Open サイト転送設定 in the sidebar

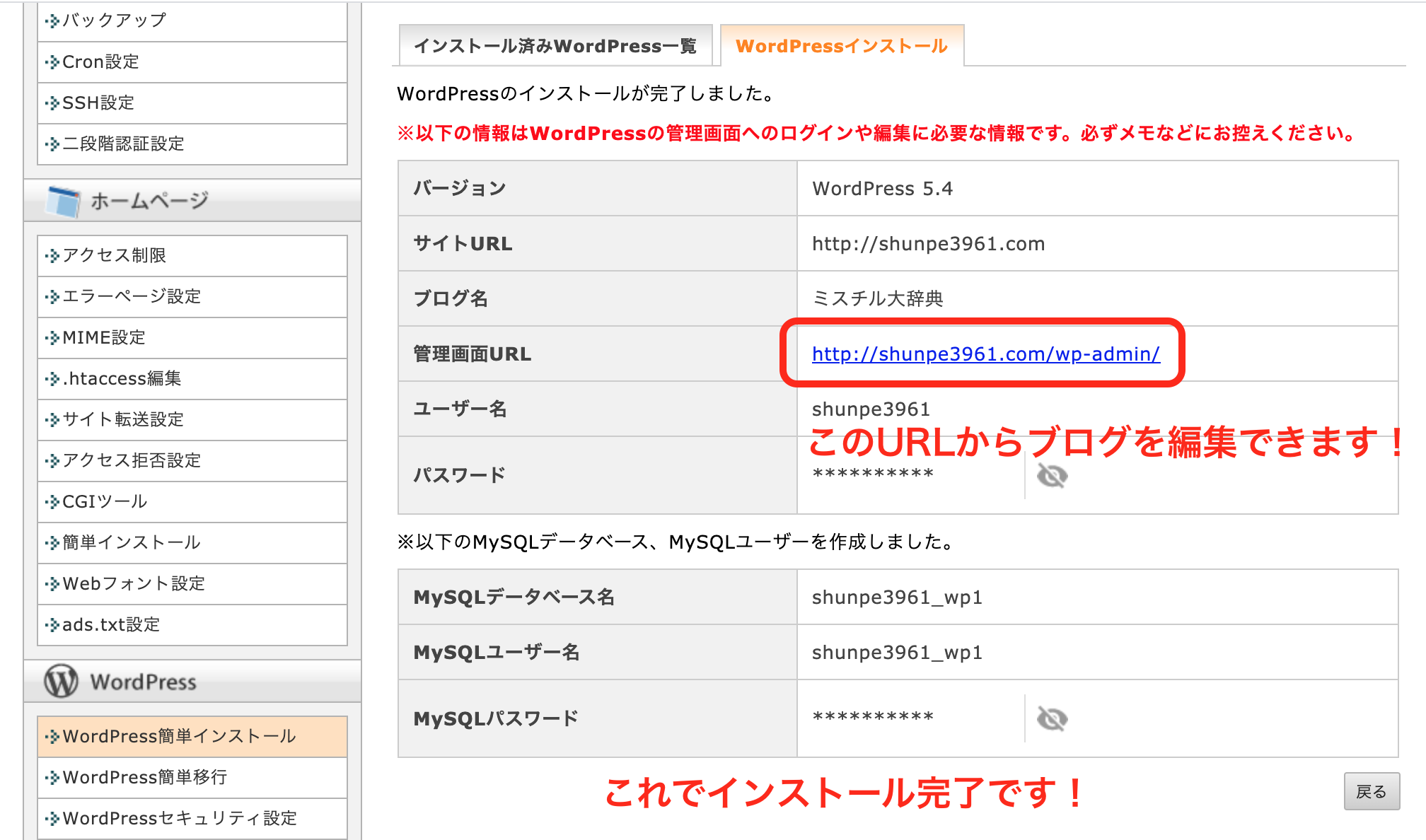tap(192, 419)
